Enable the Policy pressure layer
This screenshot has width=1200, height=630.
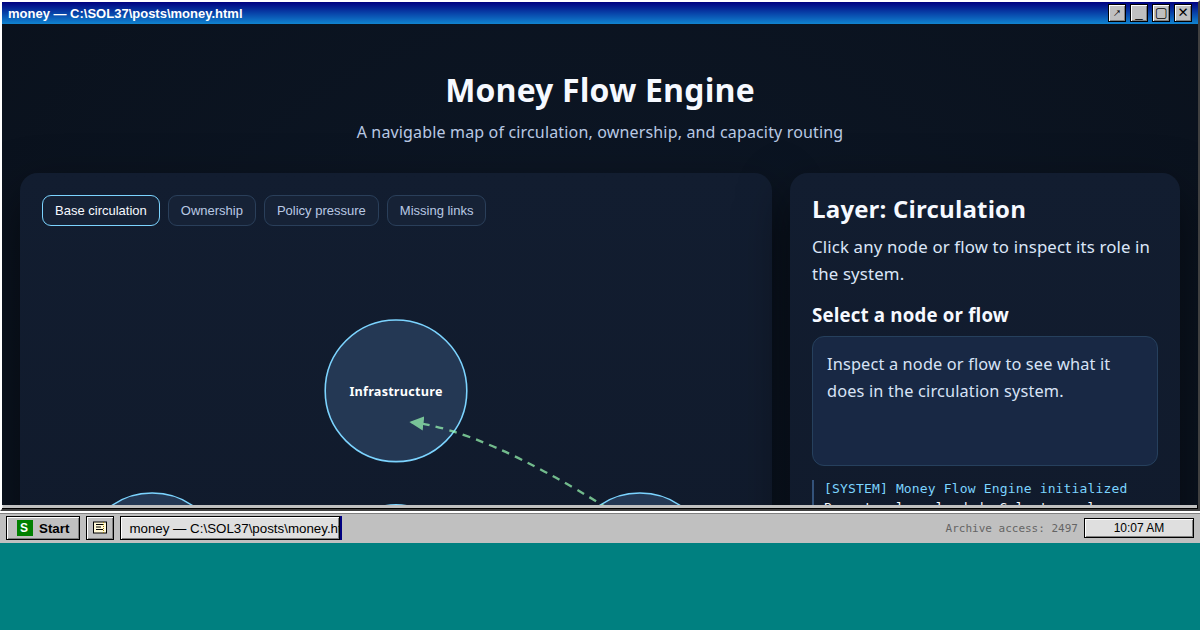pyautogui.click(x=321, y=211)
